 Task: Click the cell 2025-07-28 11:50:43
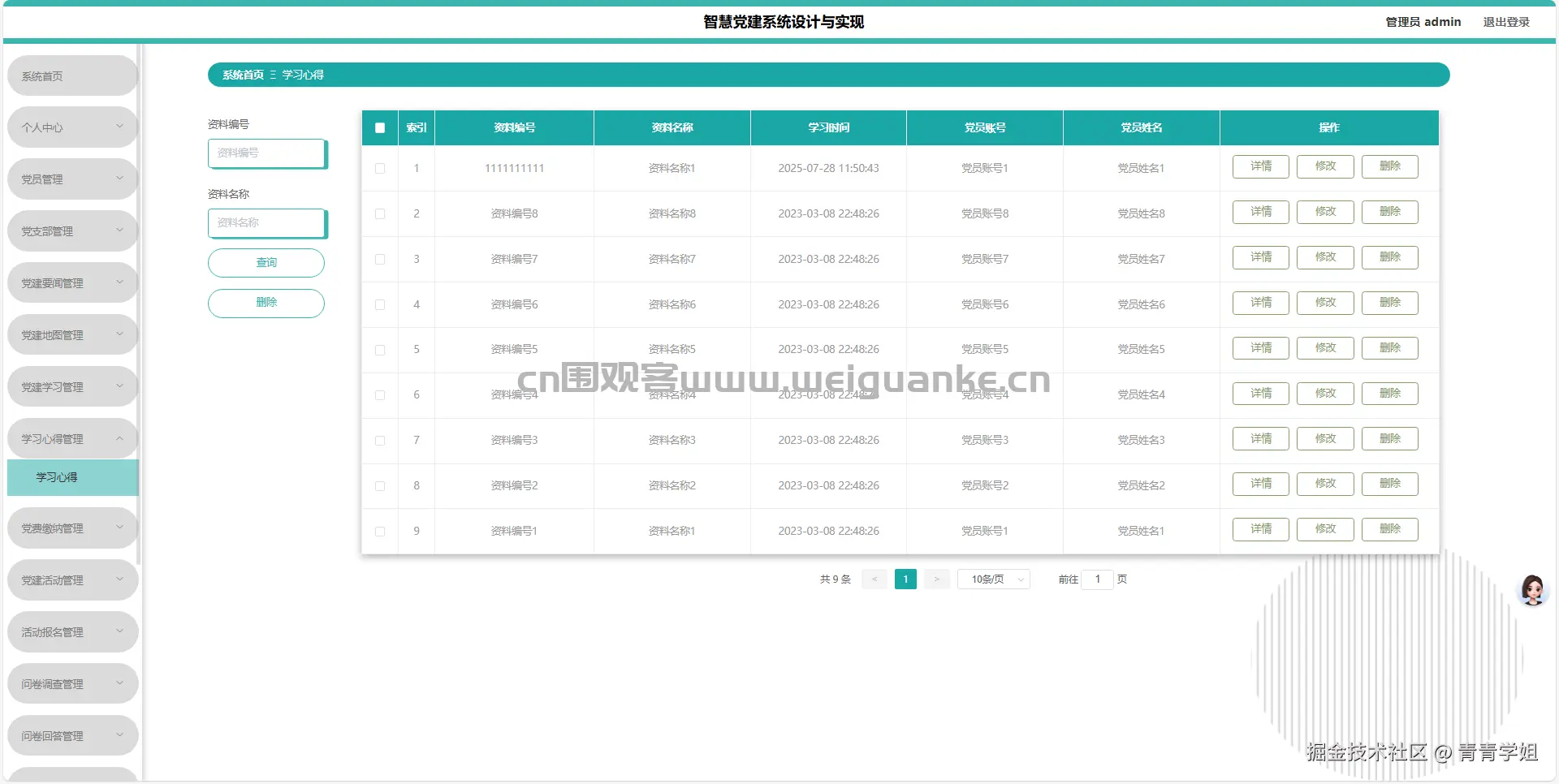point(828,168)
